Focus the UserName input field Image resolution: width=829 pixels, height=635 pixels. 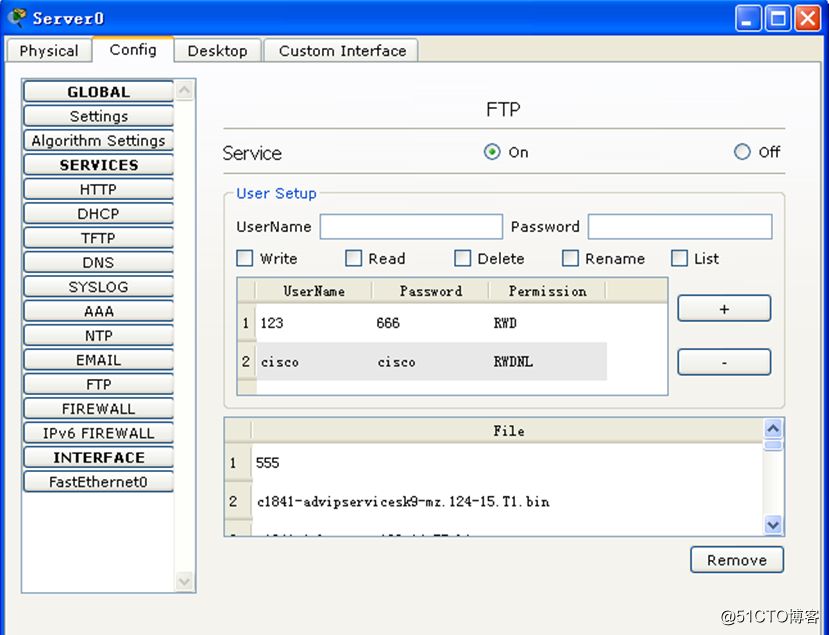click(411, 226)
